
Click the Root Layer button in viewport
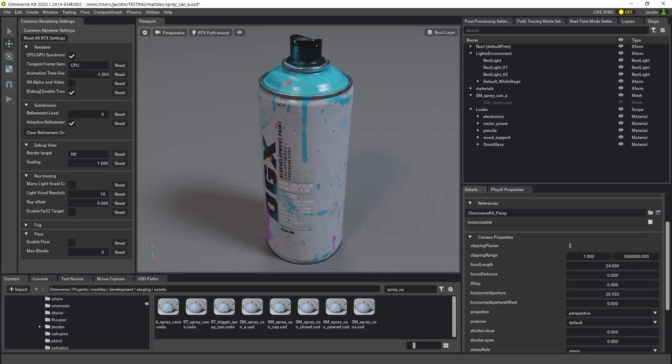point(441,33)
